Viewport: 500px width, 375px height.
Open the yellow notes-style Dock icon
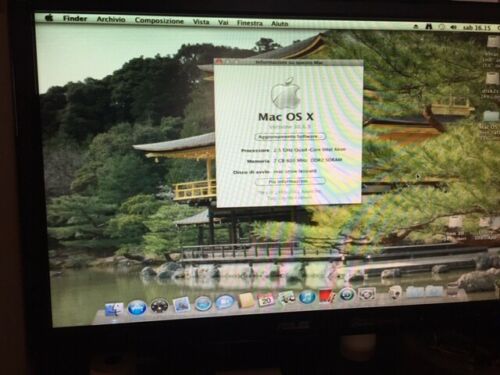pyautogui.click(x=246, y=300)
